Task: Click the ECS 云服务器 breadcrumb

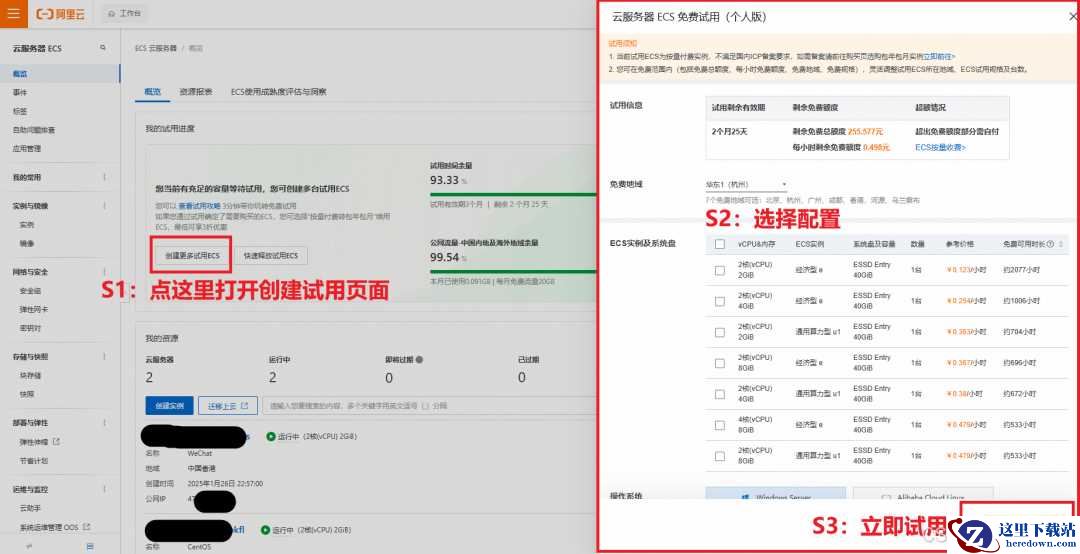Action: [x=156, y=48]
